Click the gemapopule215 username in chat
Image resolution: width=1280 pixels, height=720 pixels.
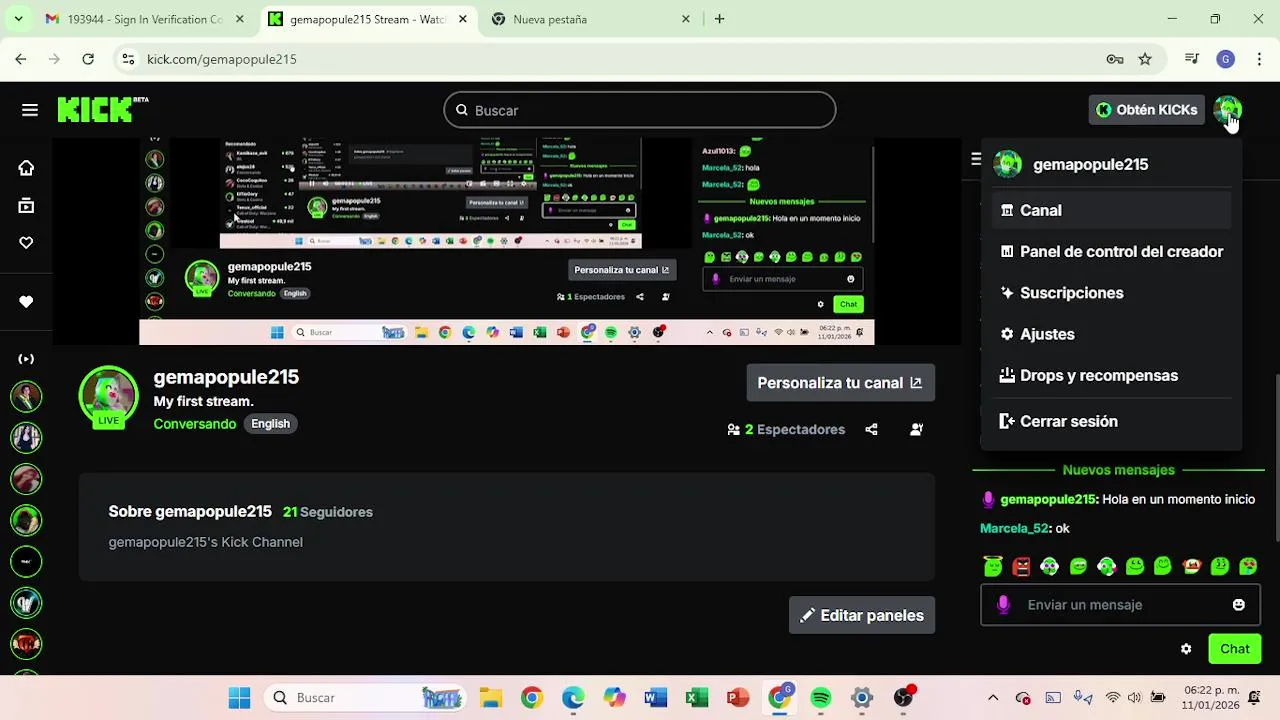[x=1048, y=499]
